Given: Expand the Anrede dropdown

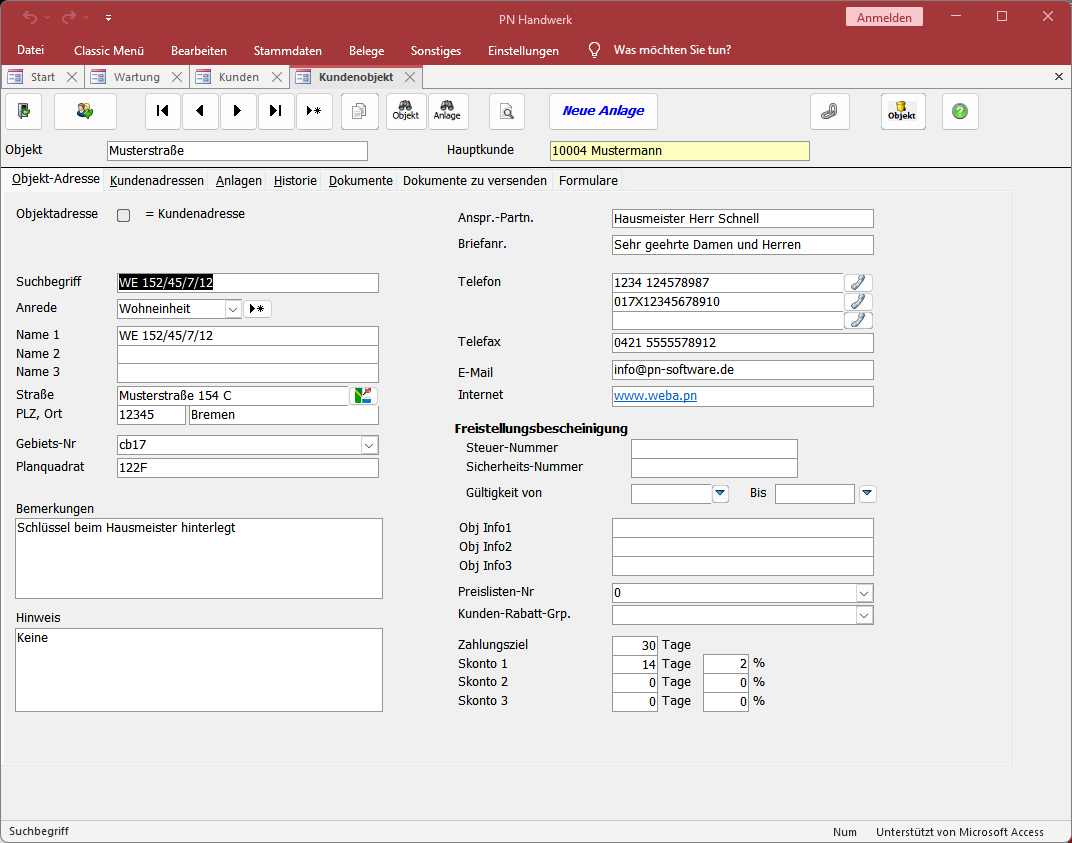Looking at the screenshot, I should click(x=232, y=309).
